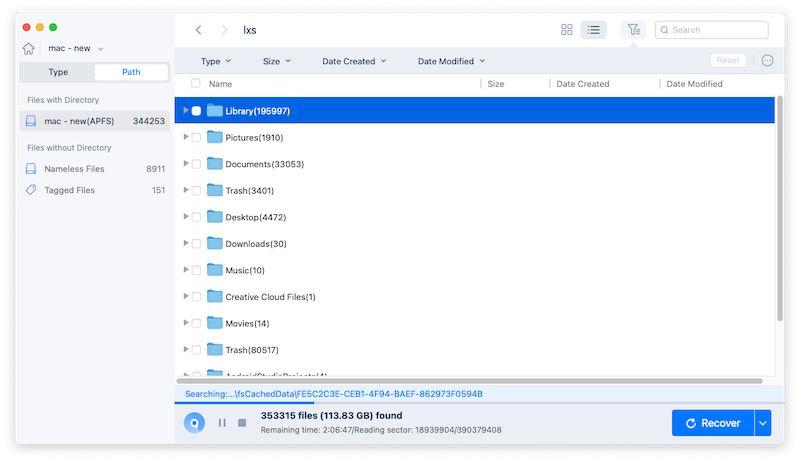This screenshot has height=462, width=800.
Task: Click the Recover button
Action: coord(712,423)
